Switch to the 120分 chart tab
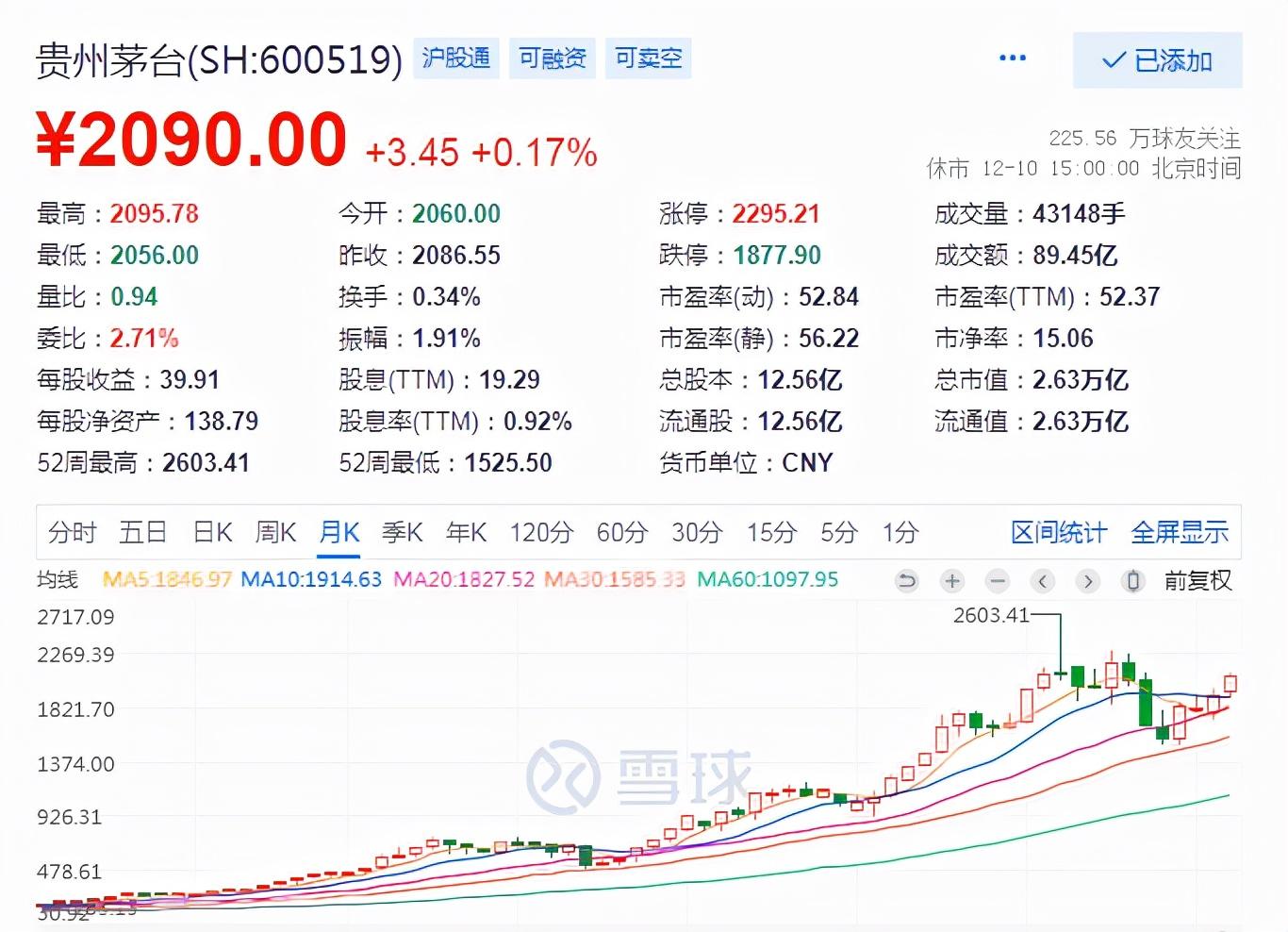 tap(541, 533)
